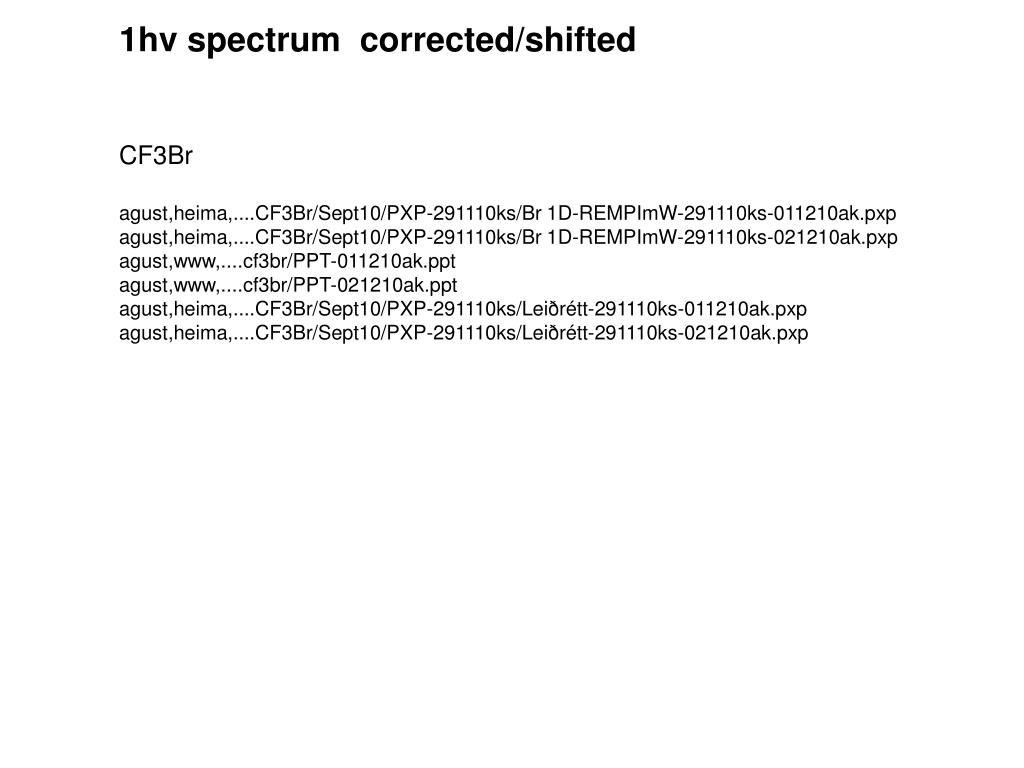Click "agust,heima" at start of the first path

click(x=173, y=214)
